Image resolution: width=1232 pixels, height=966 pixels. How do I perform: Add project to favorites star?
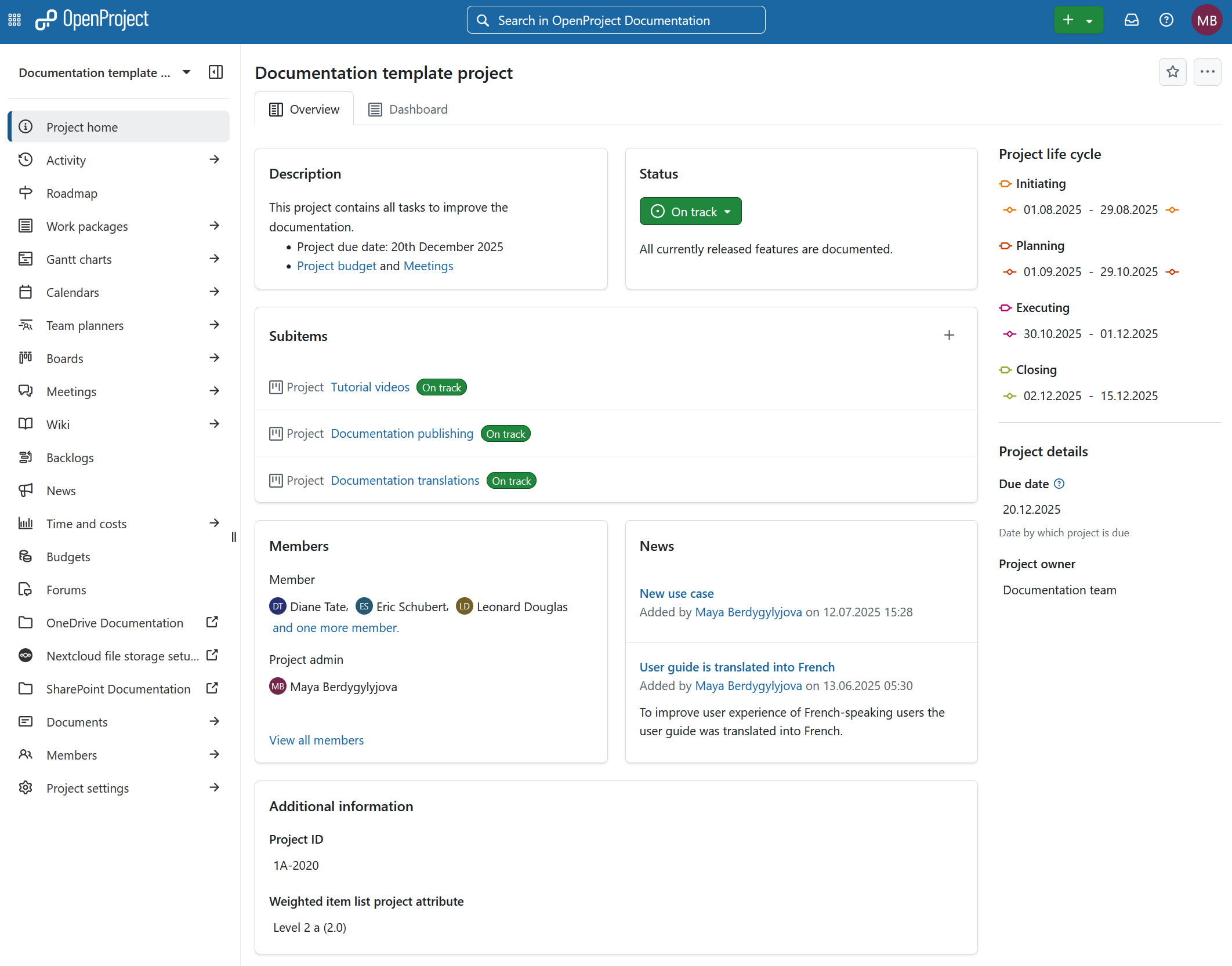(x=1172, y=72)
